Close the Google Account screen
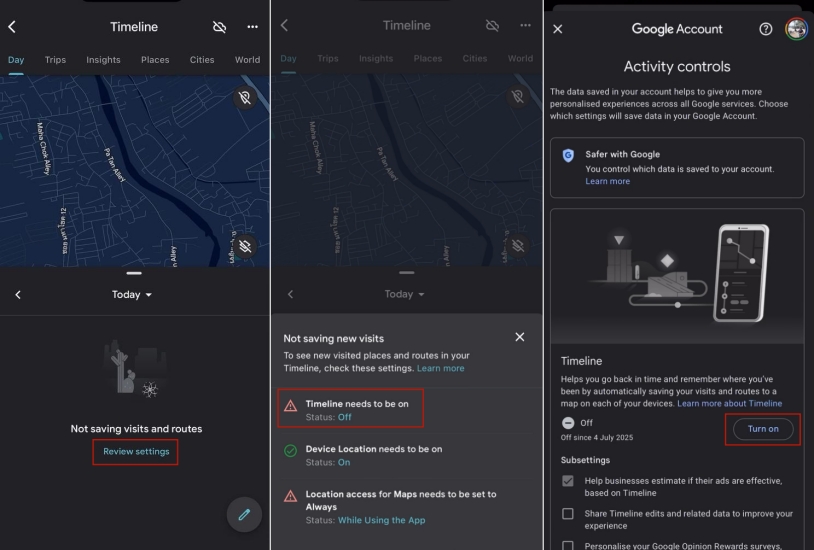Screen dimensions: 814x550 pyautogui.click(x=558, y=29)
